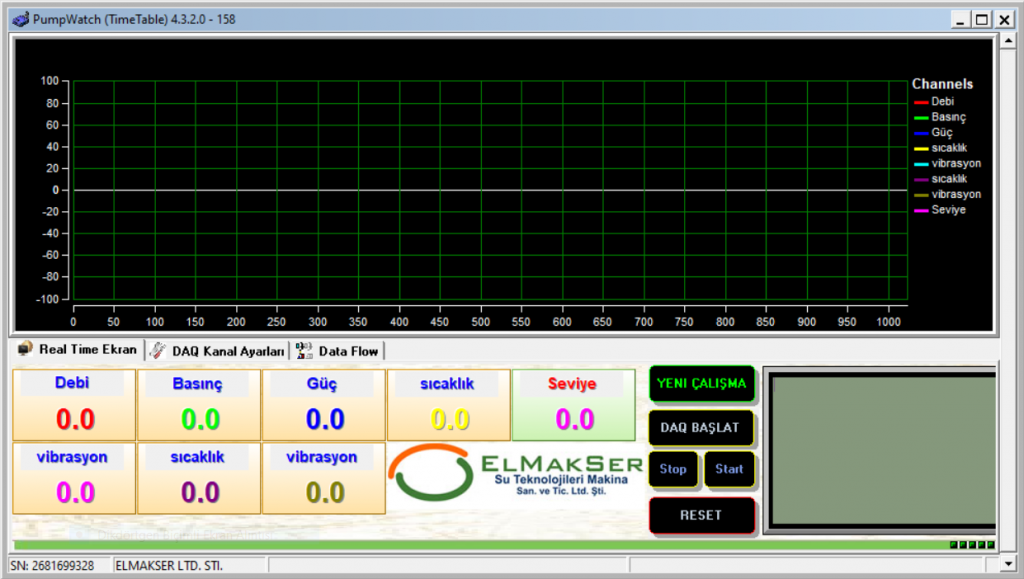
Task: Click the tools icon on DAQ Kanal Ayarları tab
Action: pyautogui.click(x=158, y=350)
